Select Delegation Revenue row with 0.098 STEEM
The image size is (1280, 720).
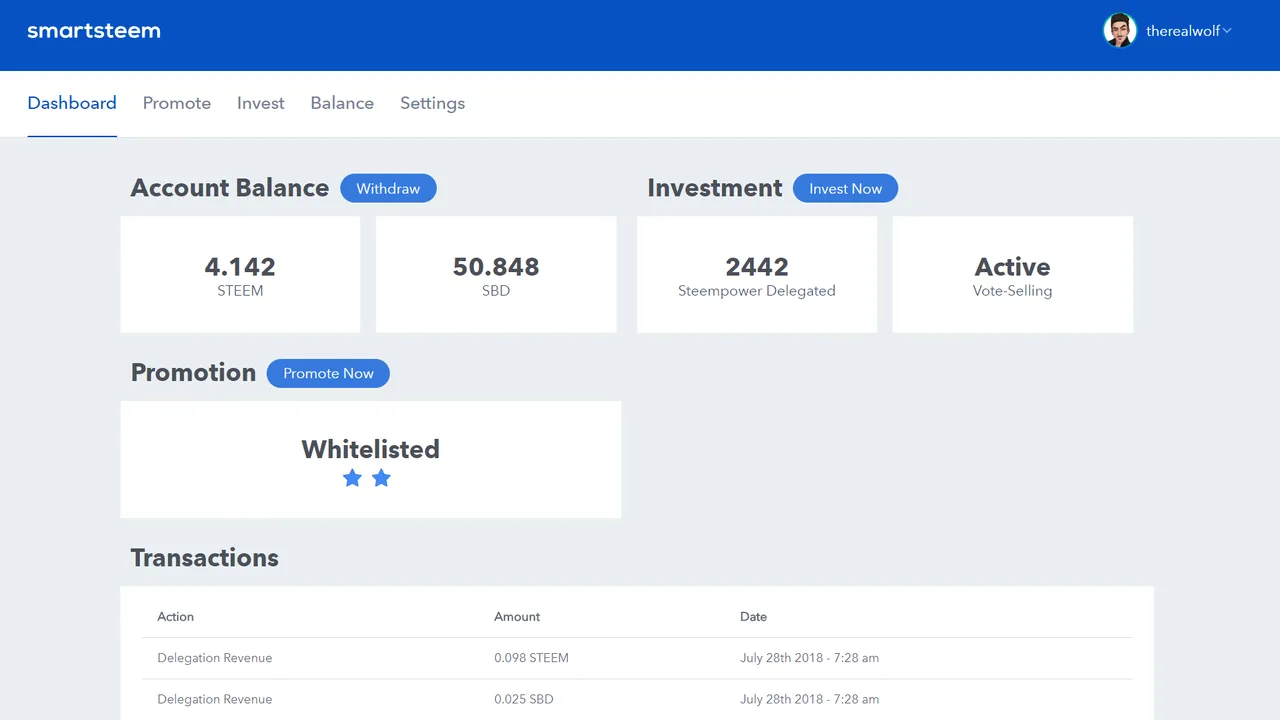637,658
